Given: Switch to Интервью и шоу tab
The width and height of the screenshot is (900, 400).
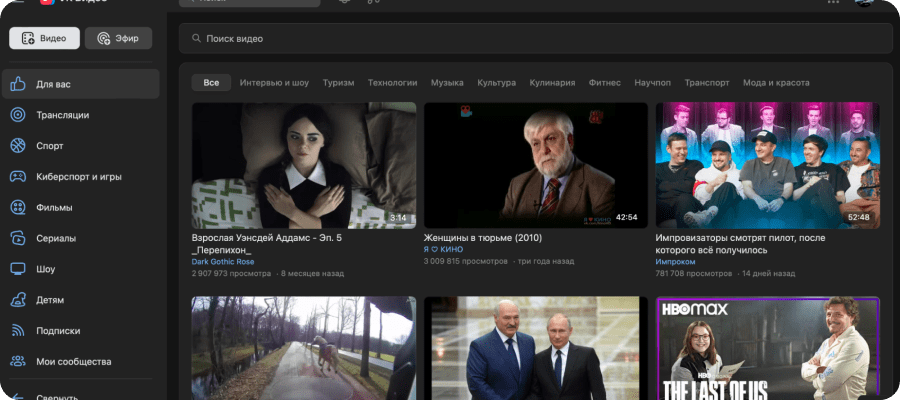Looking at the screenshot, I should point(274,83).
